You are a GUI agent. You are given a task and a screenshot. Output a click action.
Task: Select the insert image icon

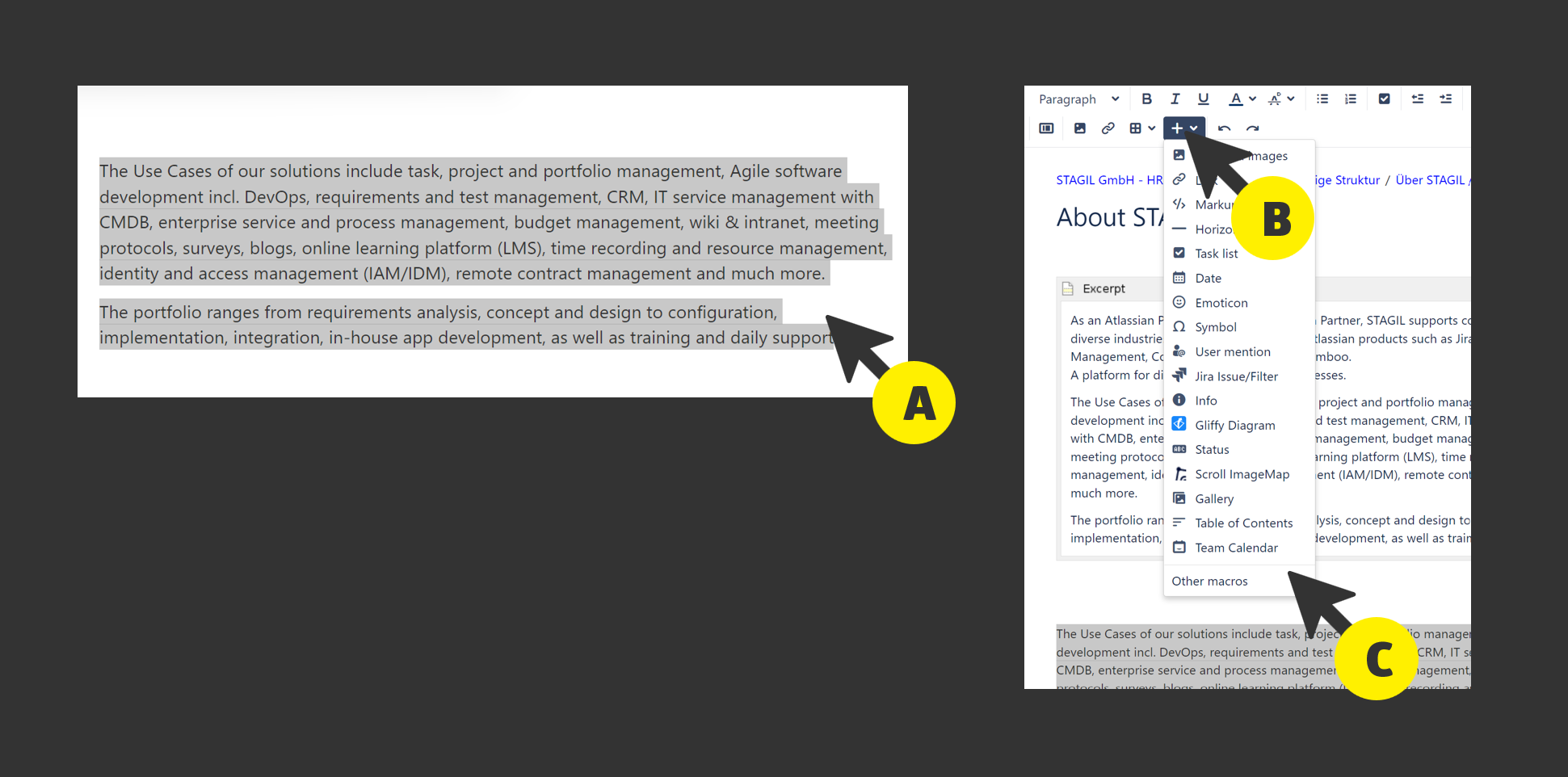coord(1080,128)
